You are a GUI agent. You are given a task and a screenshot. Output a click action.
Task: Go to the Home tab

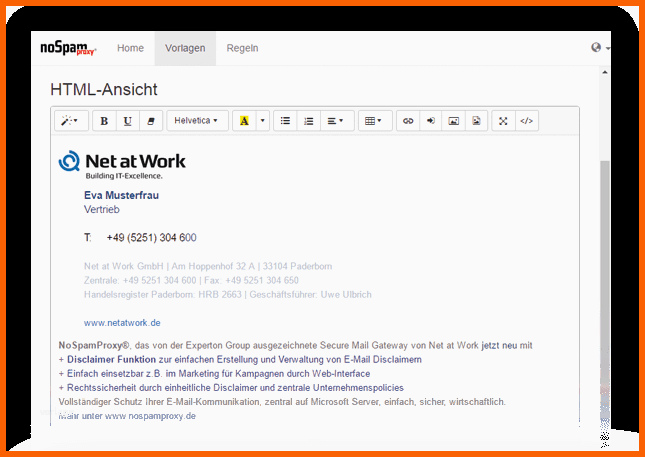[x=130, y=48]
